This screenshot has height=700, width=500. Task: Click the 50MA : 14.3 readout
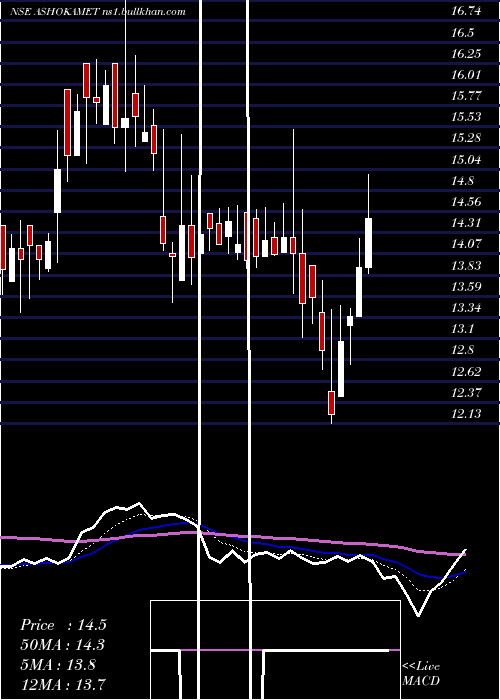coord(63,645)
